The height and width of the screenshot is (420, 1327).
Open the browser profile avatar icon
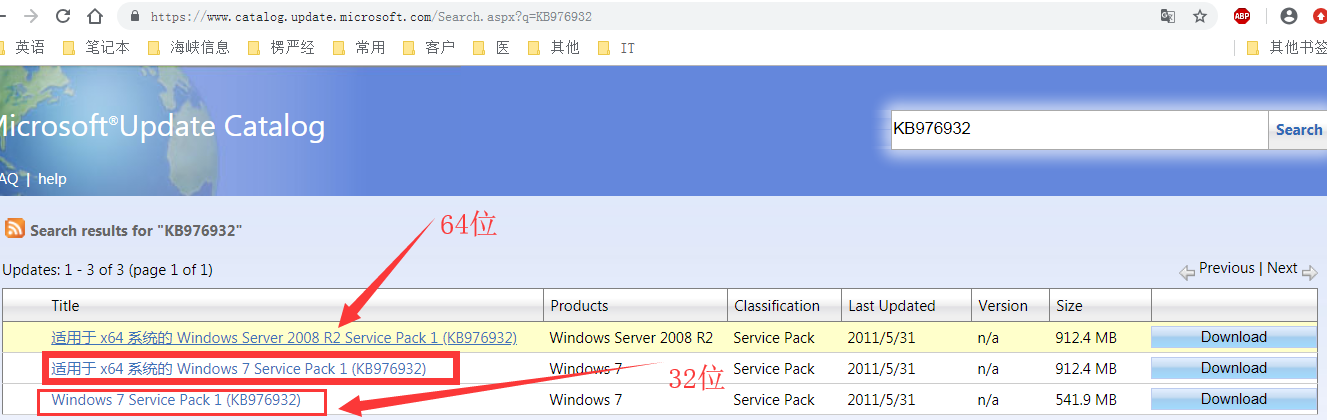(x=1289, y=16)
